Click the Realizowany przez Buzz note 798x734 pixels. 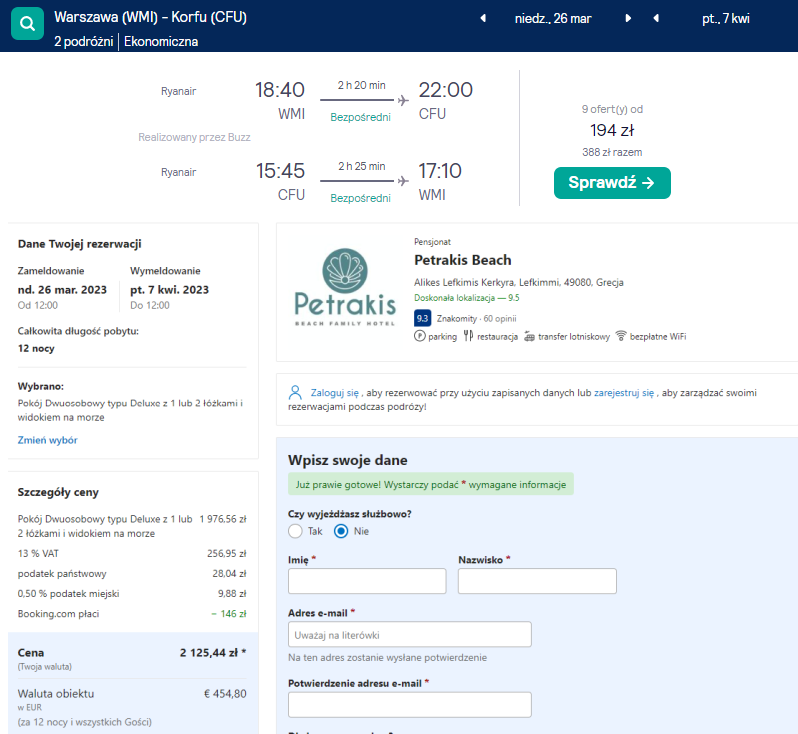tap(194, 137)
